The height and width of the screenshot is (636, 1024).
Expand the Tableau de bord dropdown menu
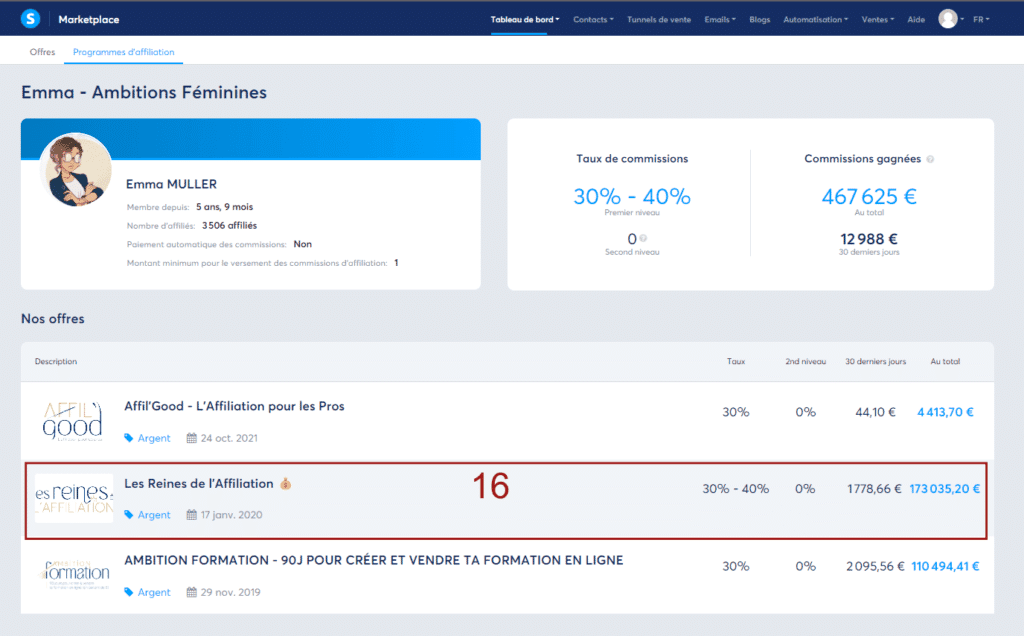coord(525,20)
